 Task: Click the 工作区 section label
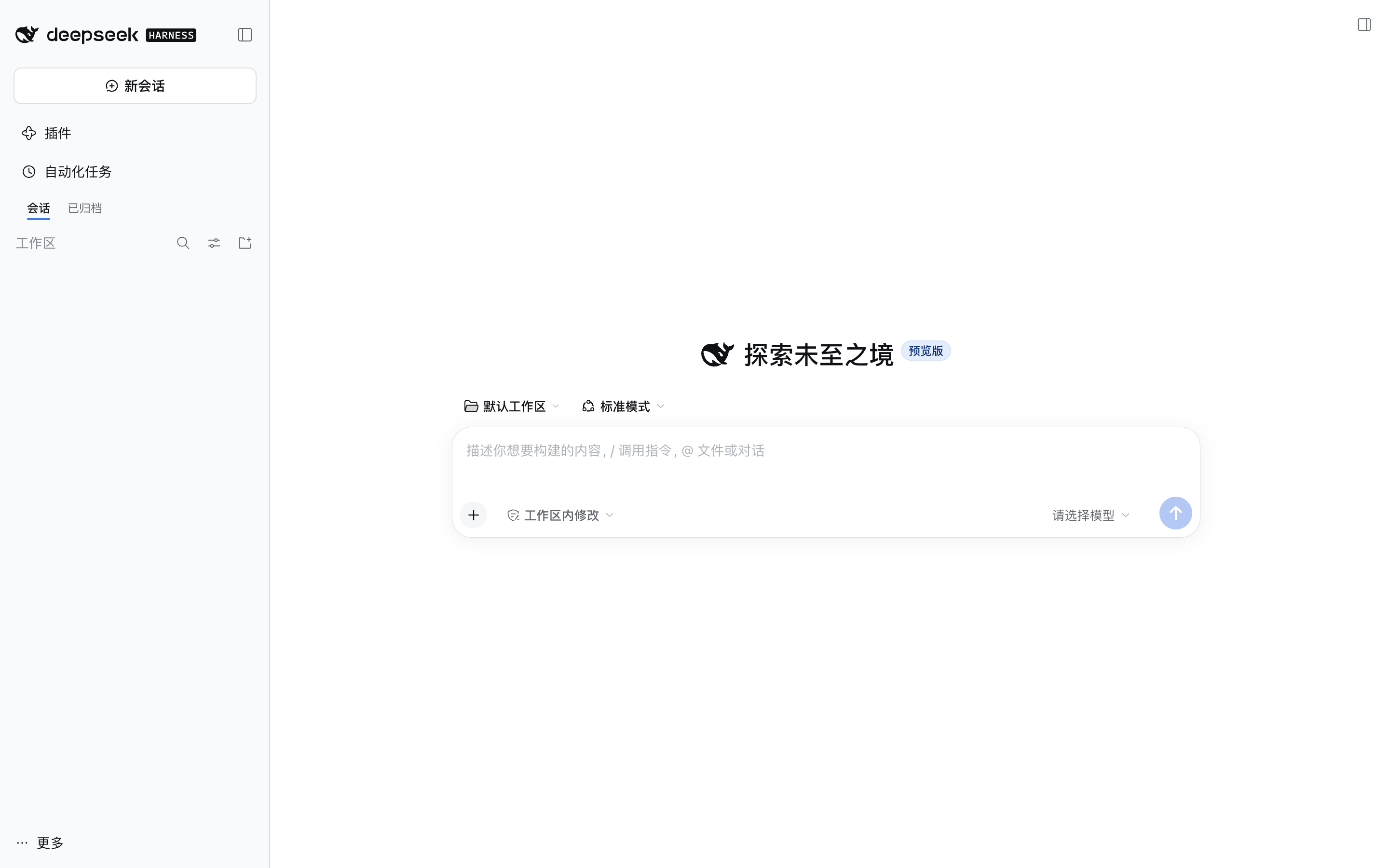(x=36, y=244)
